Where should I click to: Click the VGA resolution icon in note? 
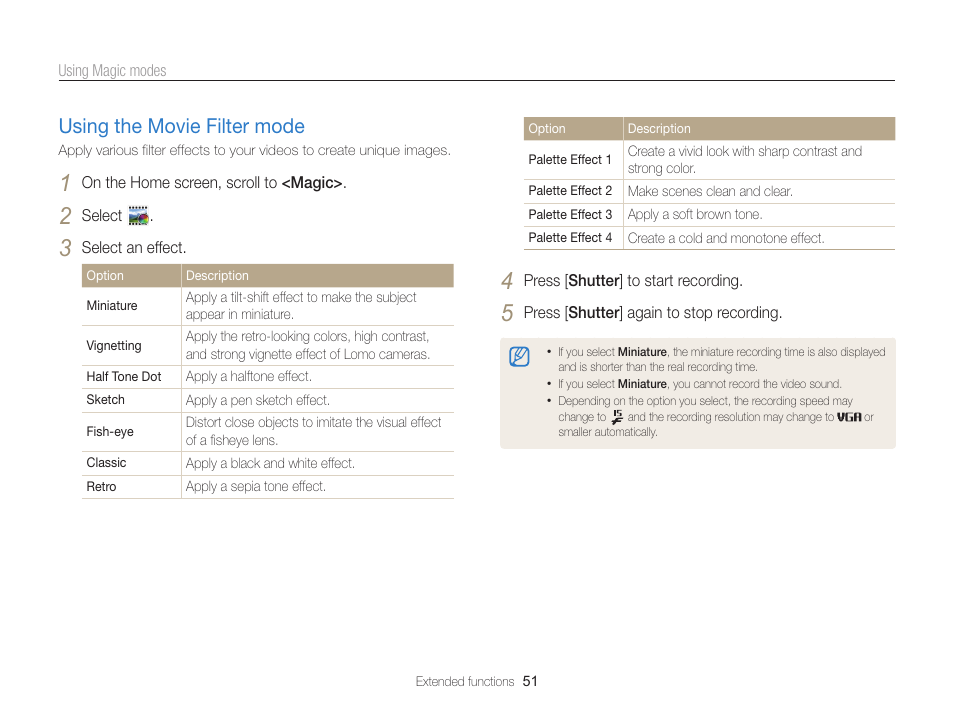[x=849, y=417]
